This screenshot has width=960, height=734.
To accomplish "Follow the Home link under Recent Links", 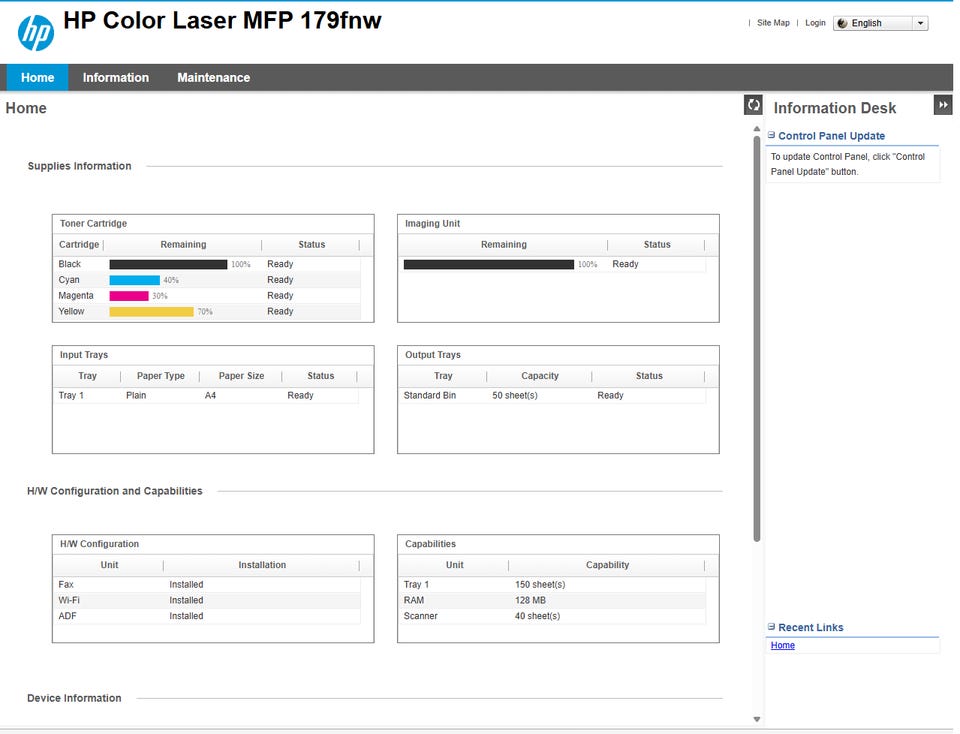I will tap(782, 645).
